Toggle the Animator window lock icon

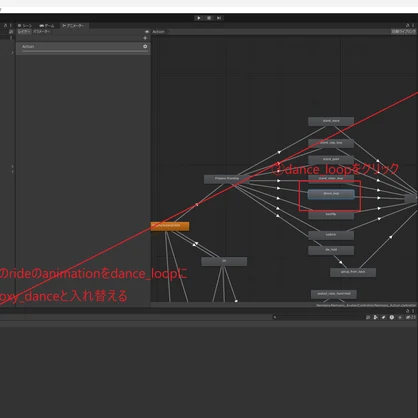pyautogui.click(x=408, y=25)
